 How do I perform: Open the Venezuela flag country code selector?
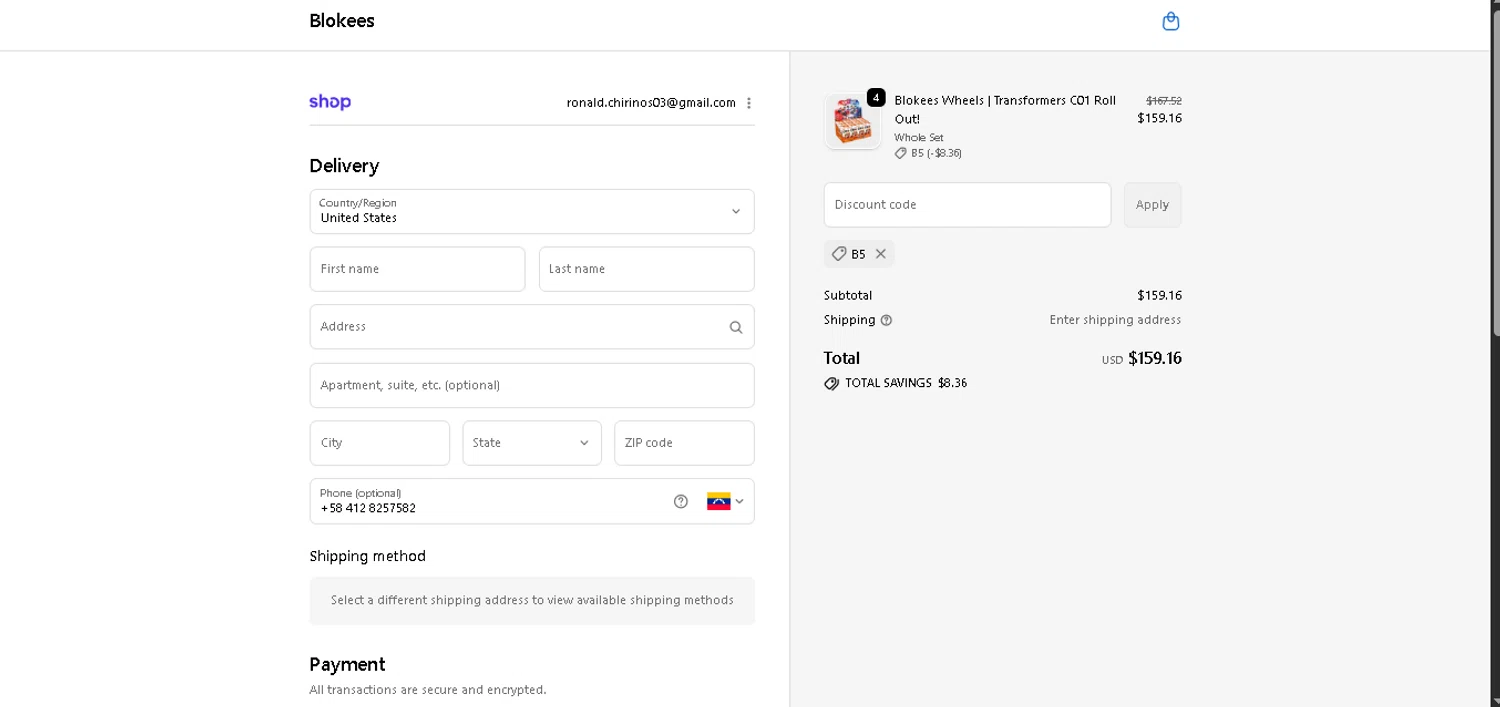click(726, 501)
